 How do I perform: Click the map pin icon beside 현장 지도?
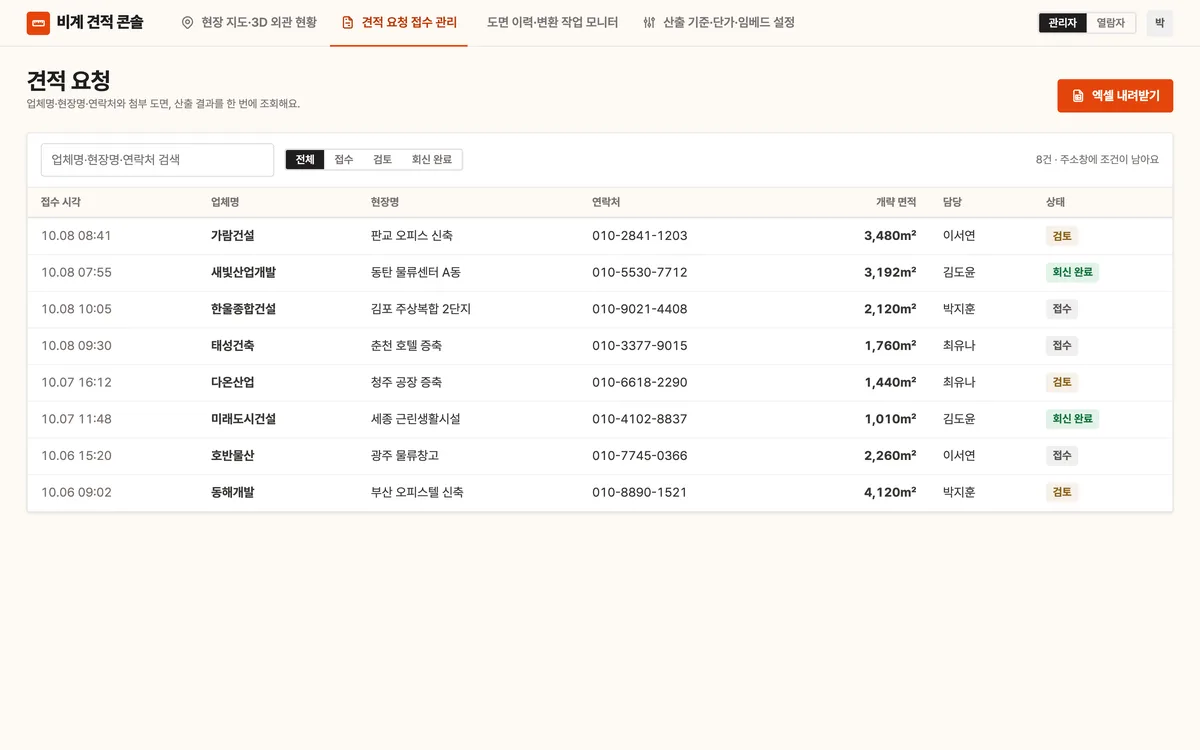click(187, 22)
